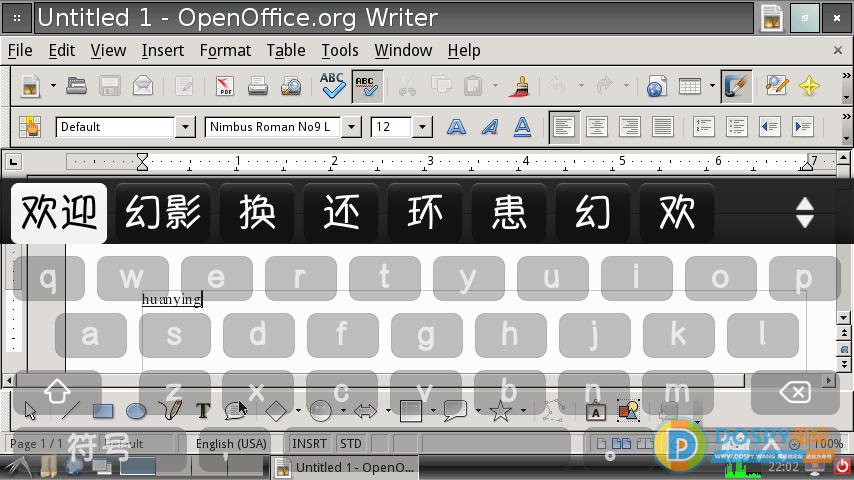
Task: Click the Open folder icon
Action: point(76,86)
